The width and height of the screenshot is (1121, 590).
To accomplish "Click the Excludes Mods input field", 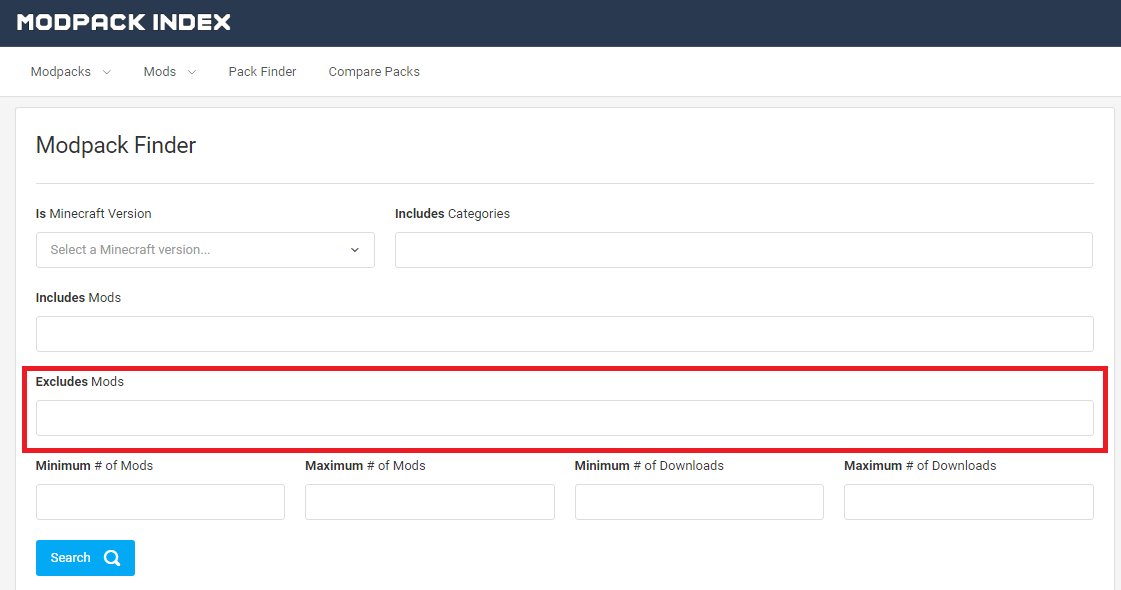I will click(564, 418).
